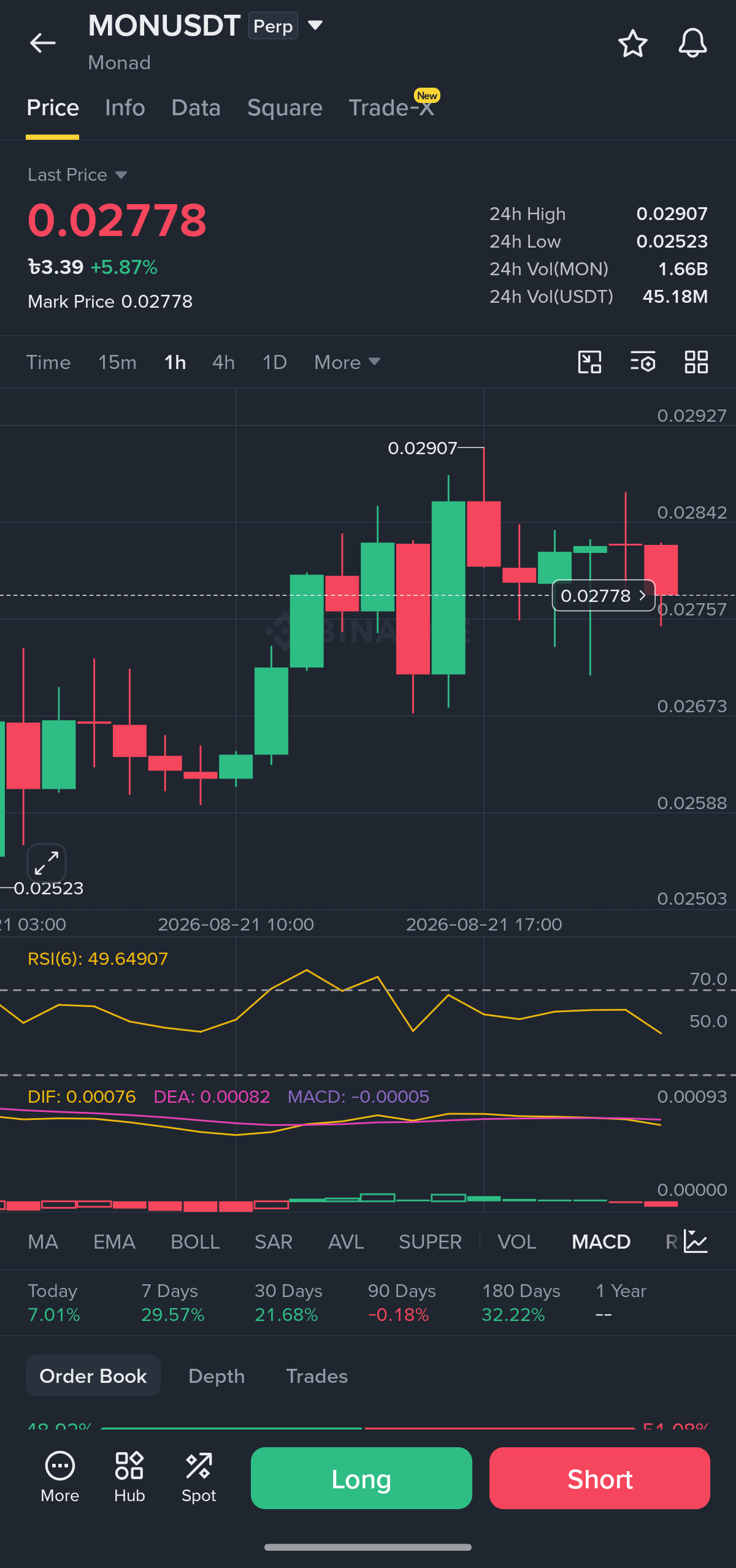The width and height of the screenshot is (736, 1568).
Task: Tap the 0.02778 current price label
Action: [604, 595]
